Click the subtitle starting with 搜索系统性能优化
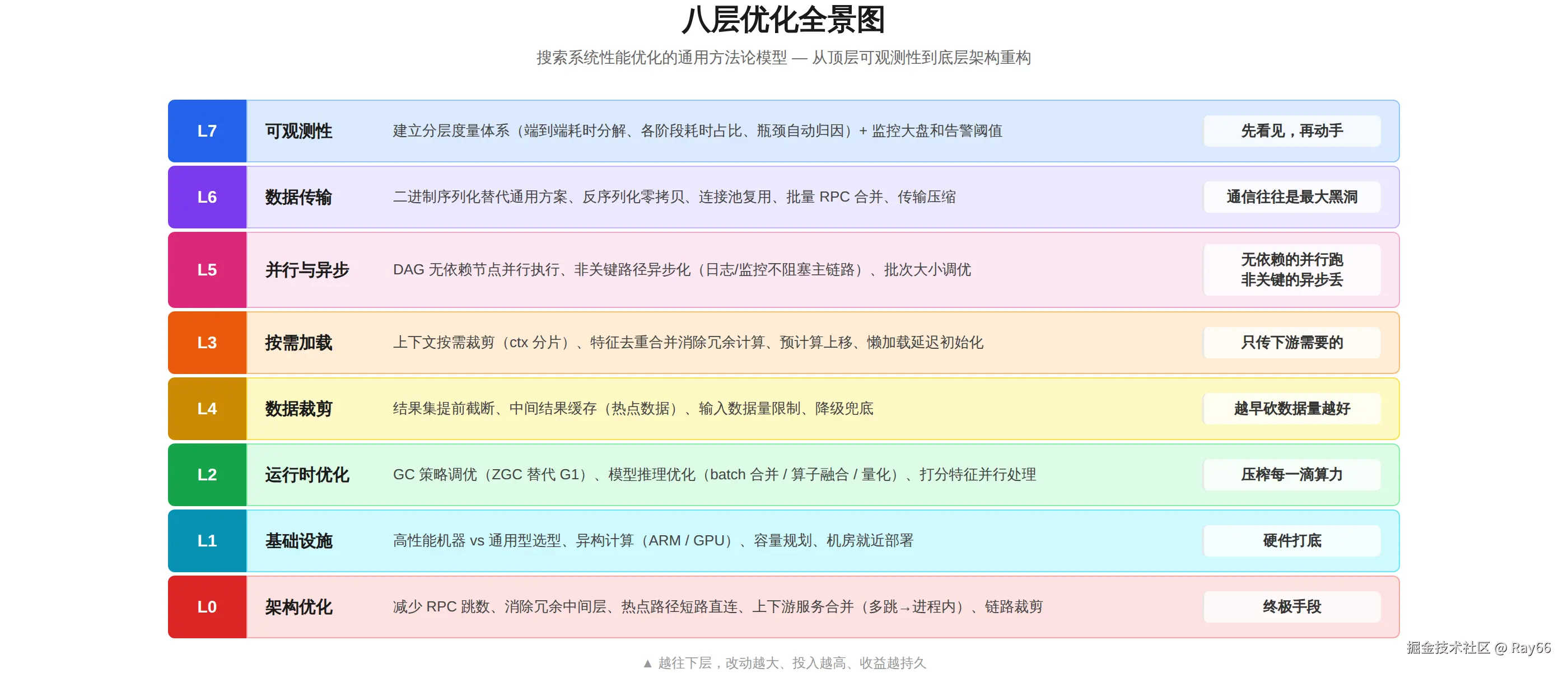The height and width of the screenshot is (673, 1568). pyautogui.click(x=783, y=58)
